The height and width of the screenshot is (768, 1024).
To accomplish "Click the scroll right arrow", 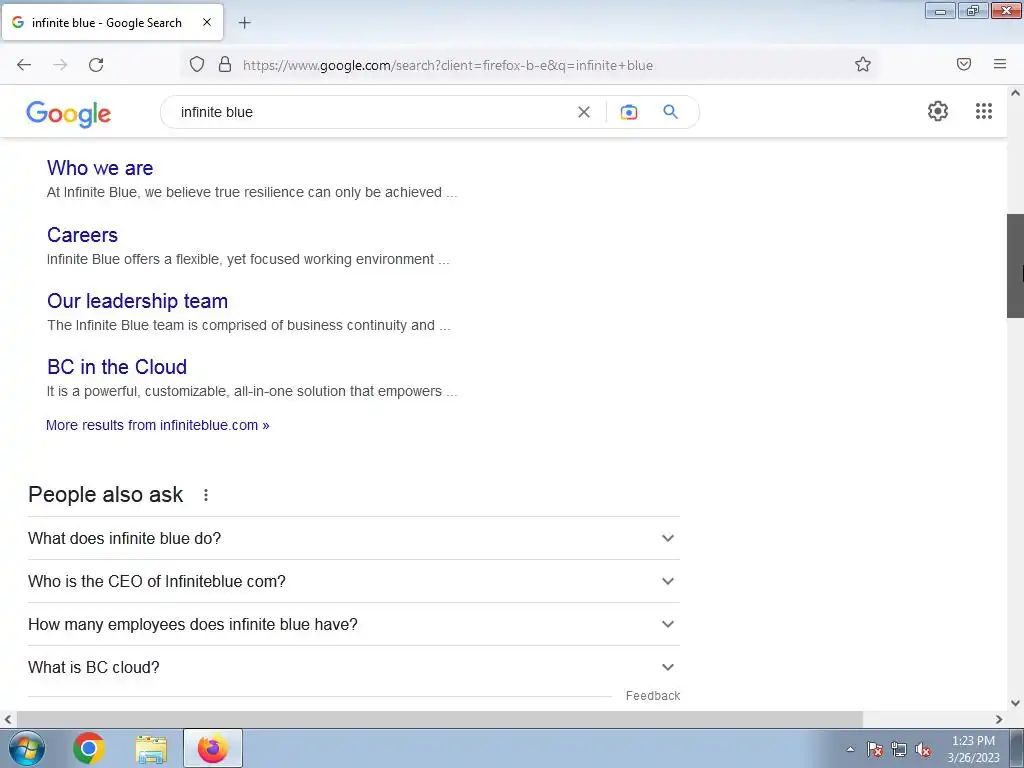I will tap(999, 720).
